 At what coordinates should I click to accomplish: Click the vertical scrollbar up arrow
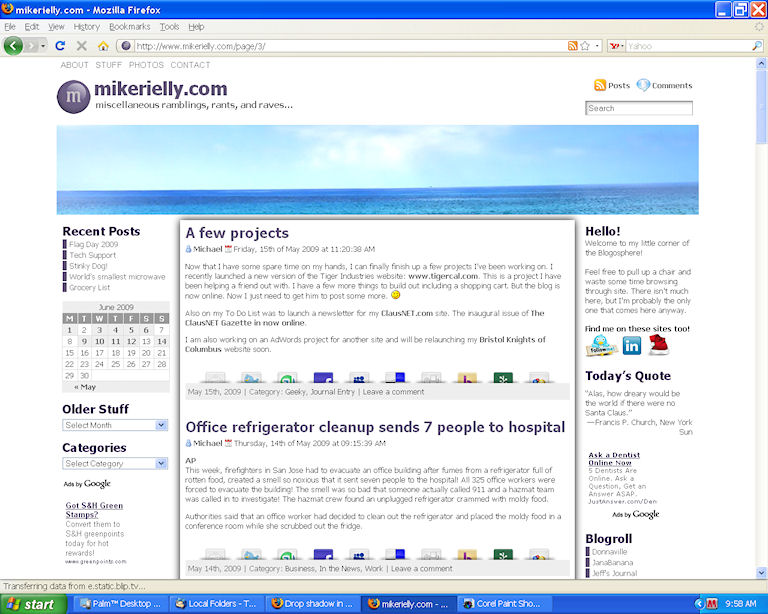click(x=761, y=63)
